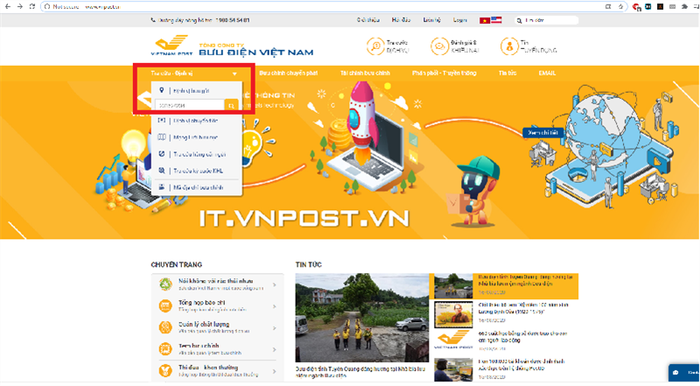The image size is (700, 386).
Task: Open the 'Bưu chính chuyển phát' menu
Action: 288,73
